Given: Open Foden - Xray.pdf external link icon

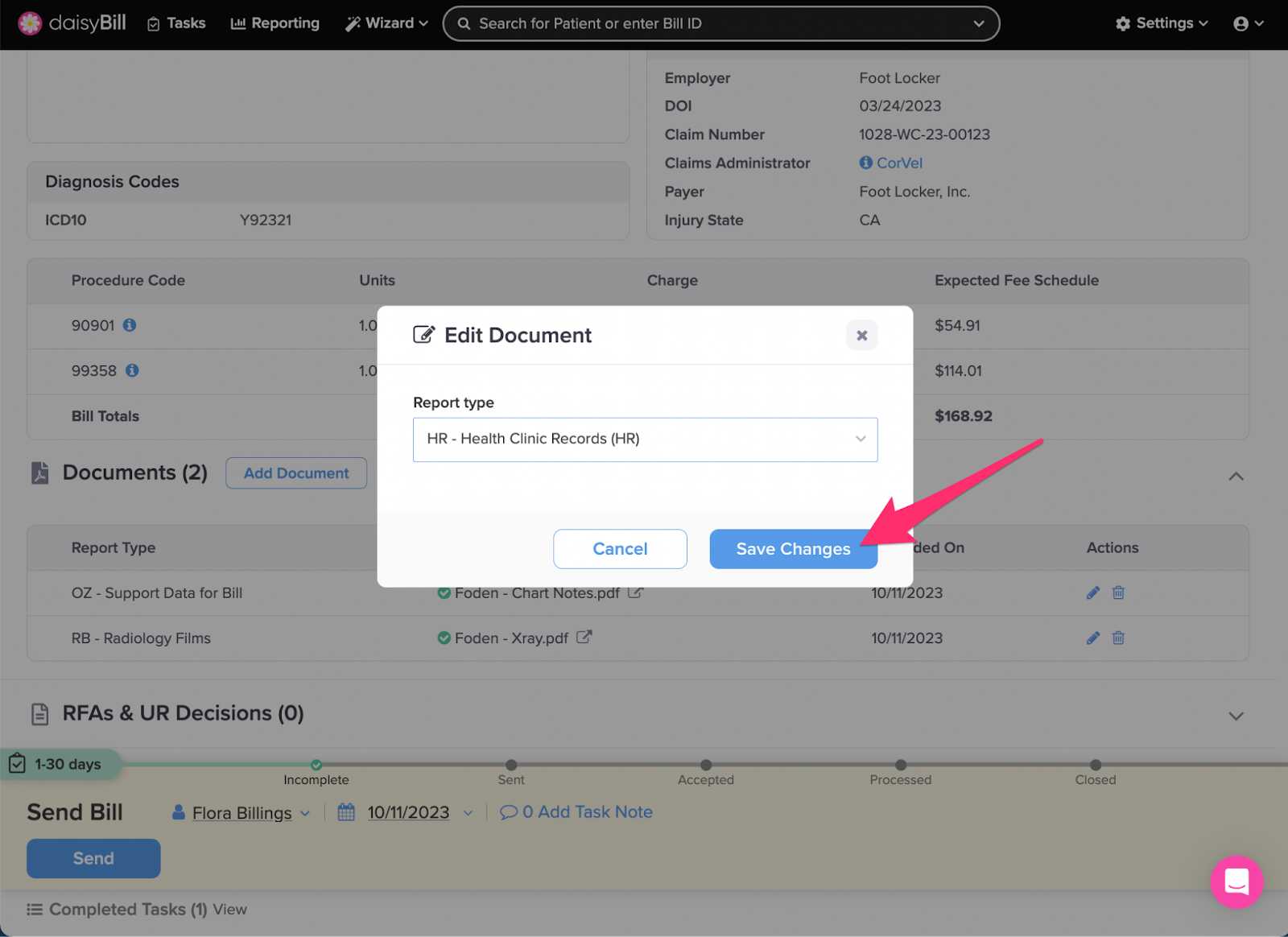Looking at the screenshot, I should 584,637.
